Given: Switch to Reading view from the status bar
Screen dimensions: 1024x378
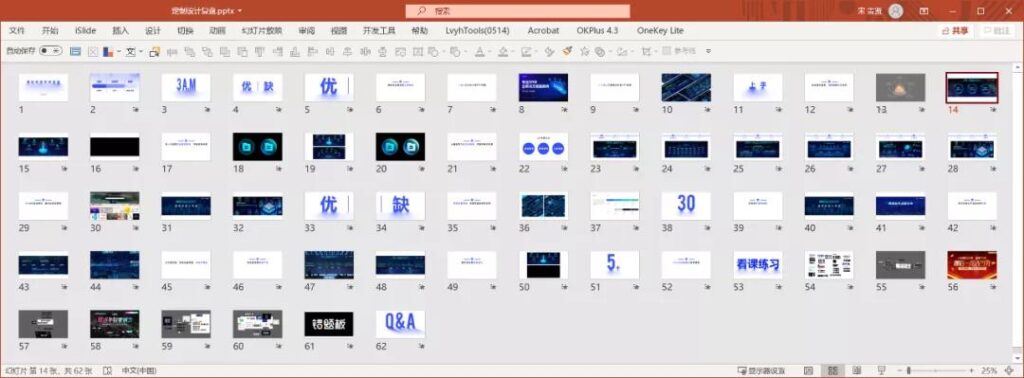Looking at the screenshot, I should point(857,371).
